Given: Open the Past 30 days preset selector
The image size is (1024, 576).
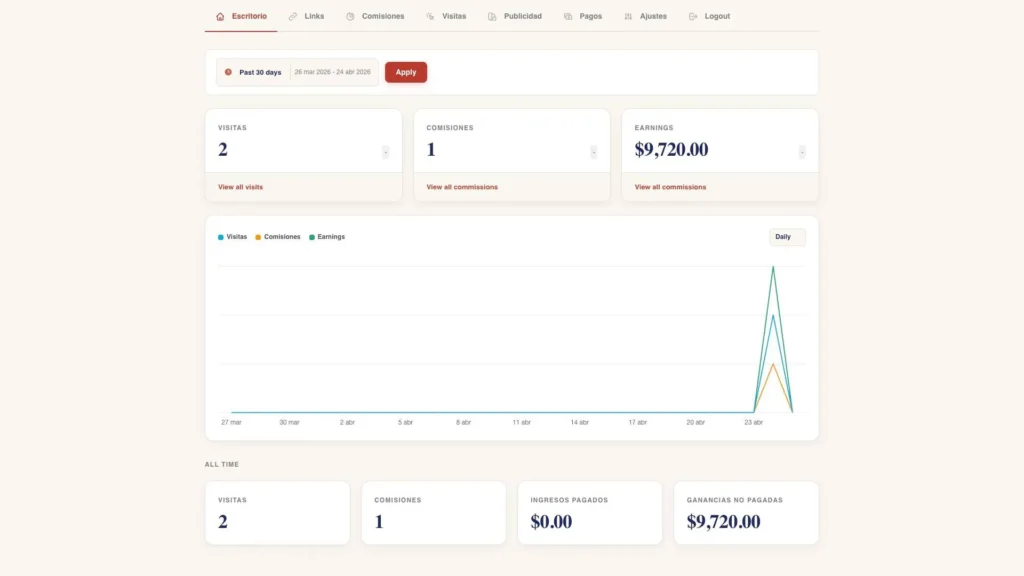Looking at the screenshot, I should (259, 72).
